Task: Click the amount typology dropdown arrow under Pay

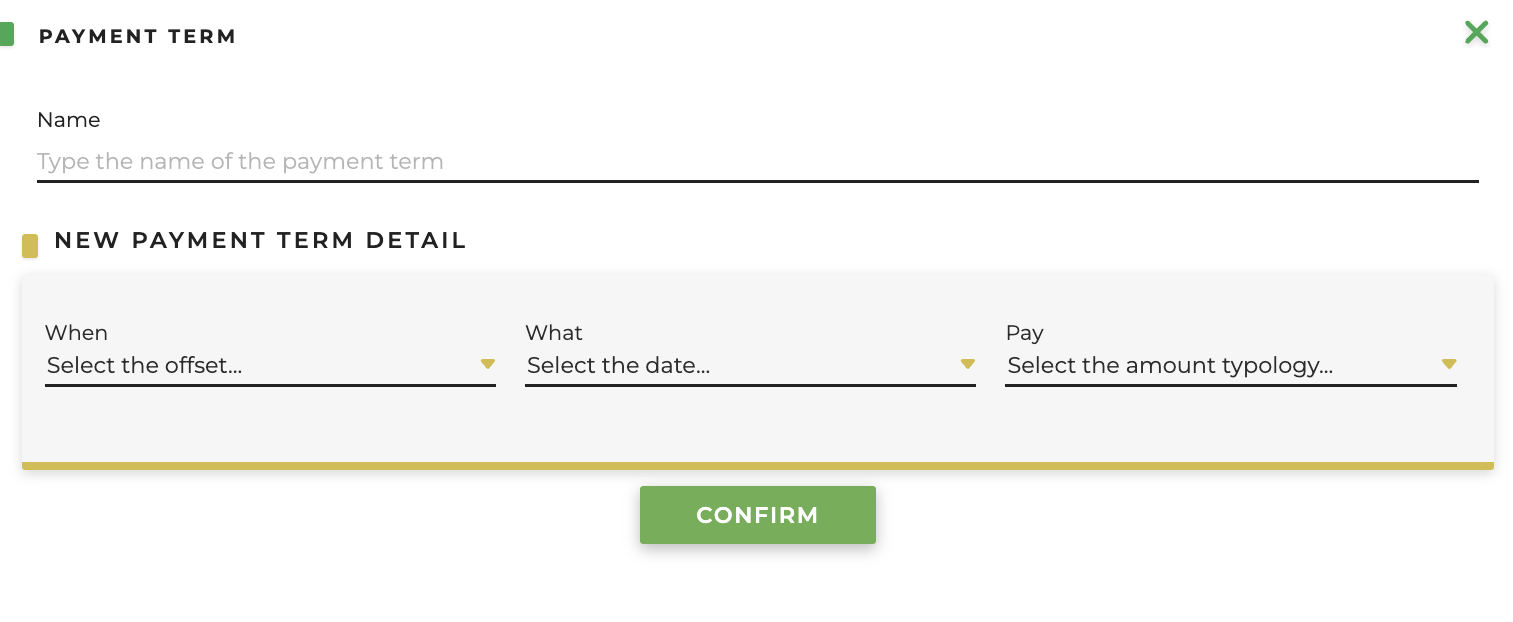Action: [1449, 364]
